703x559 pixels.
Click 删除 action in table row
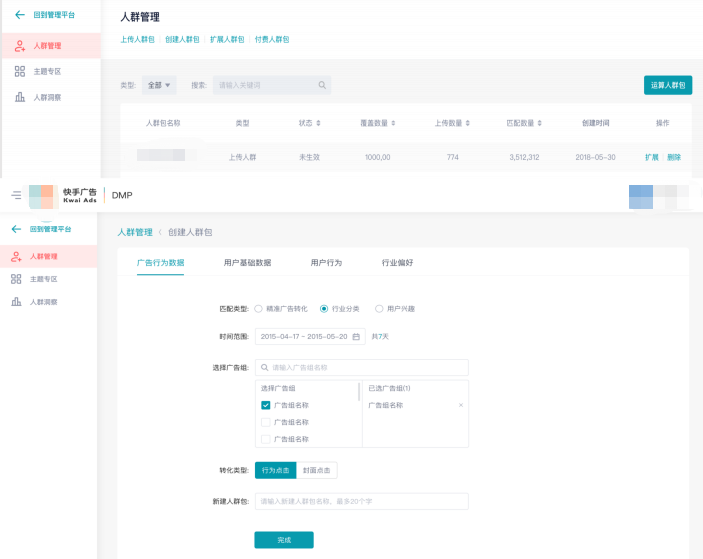(x=674, y=157)
